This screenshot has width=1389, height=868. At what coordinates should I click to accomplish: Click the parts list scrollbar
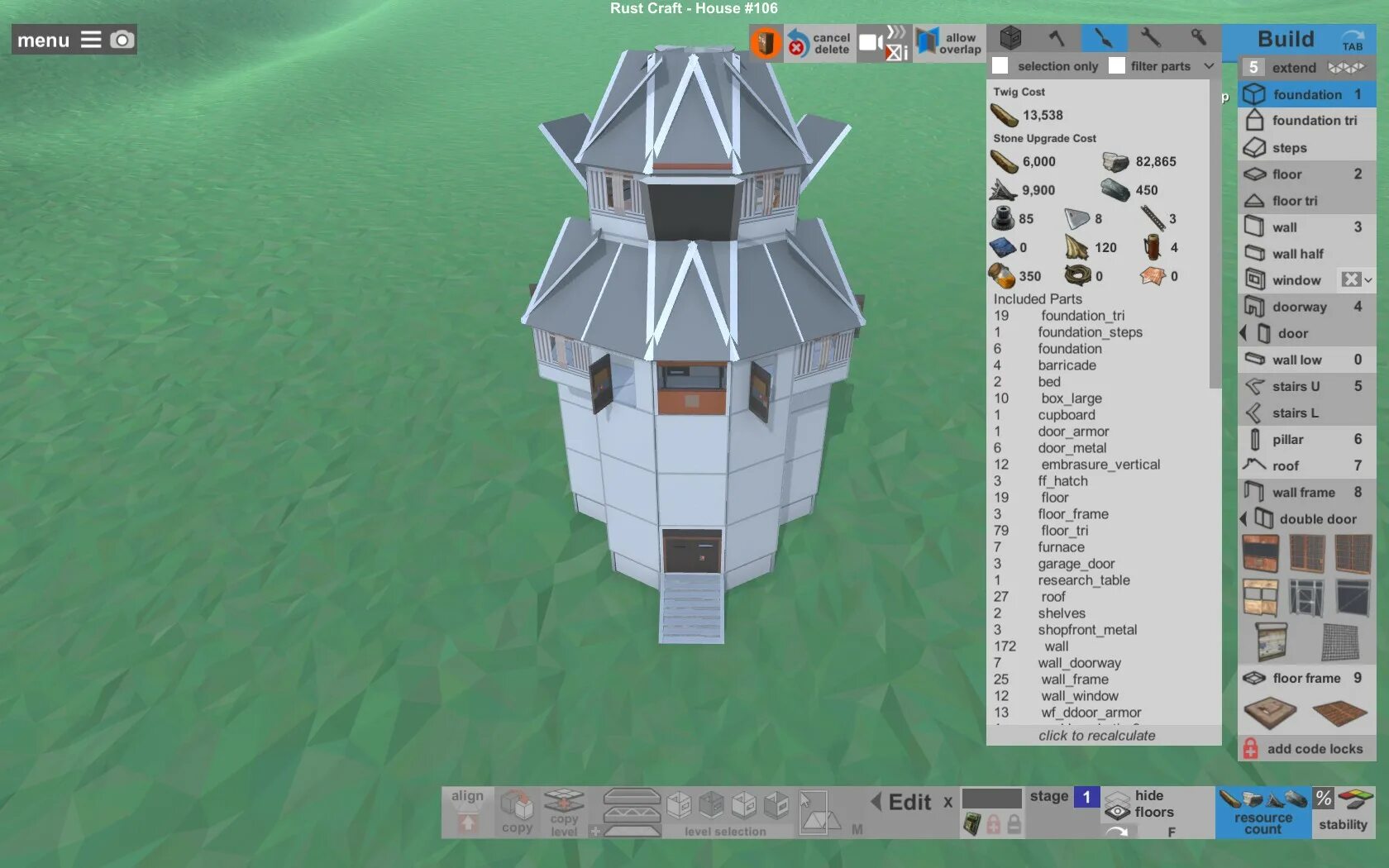click(1215, 234)
